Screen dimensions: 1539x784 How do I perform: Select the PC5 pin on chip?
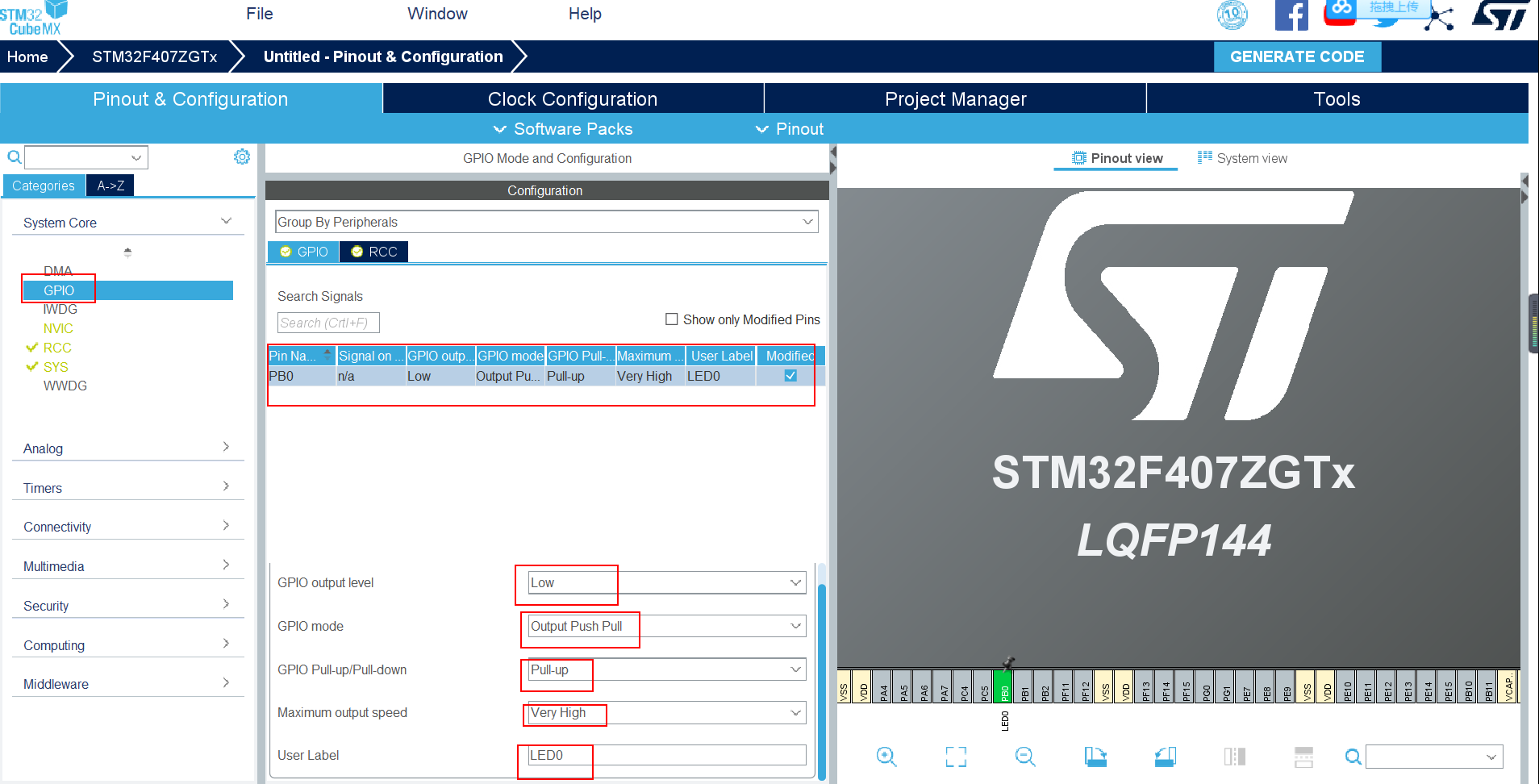[x=984, y=686]
